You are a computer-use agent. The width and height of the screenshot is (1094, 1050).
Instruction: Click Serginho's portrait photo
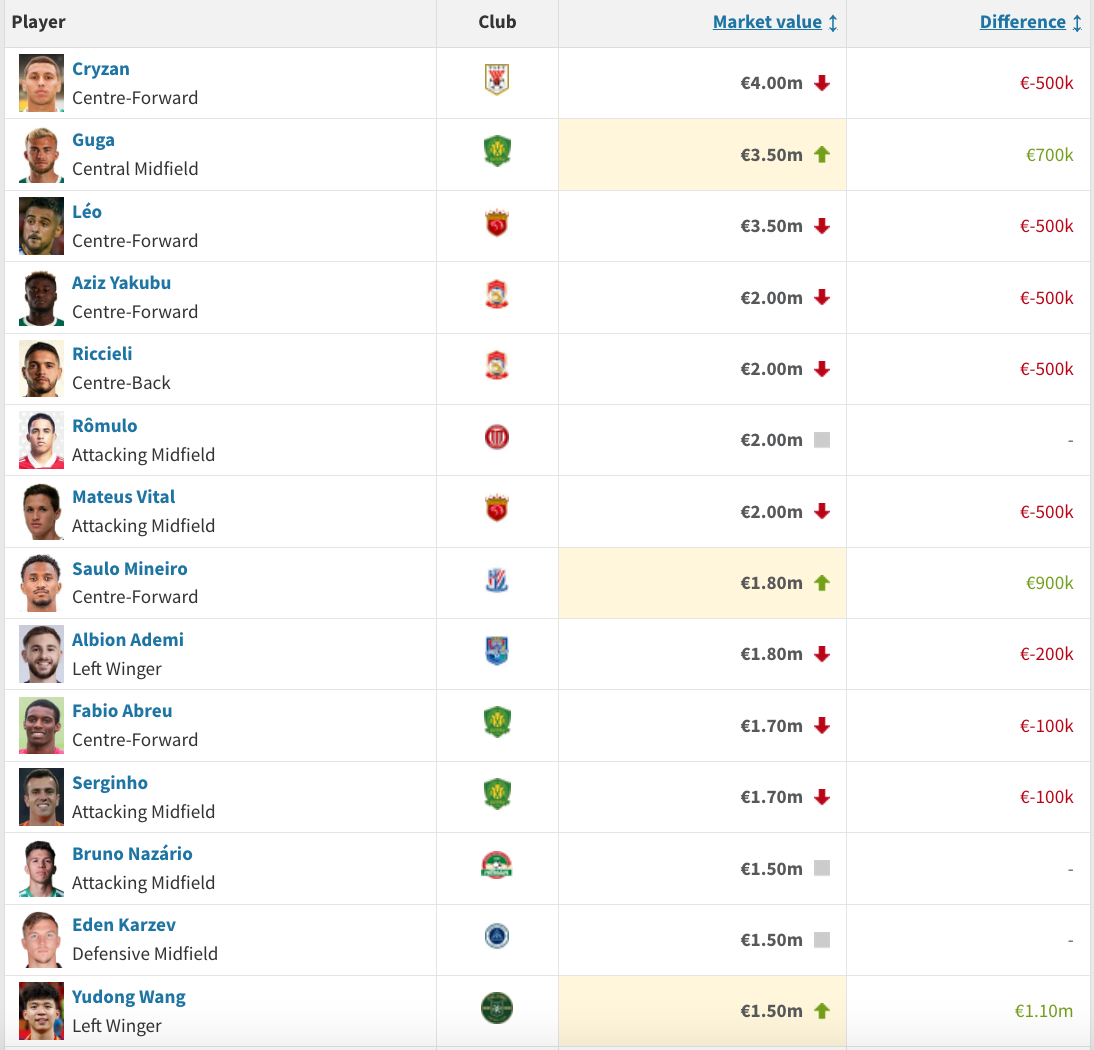pyautogui.click(x=41, y=797)
